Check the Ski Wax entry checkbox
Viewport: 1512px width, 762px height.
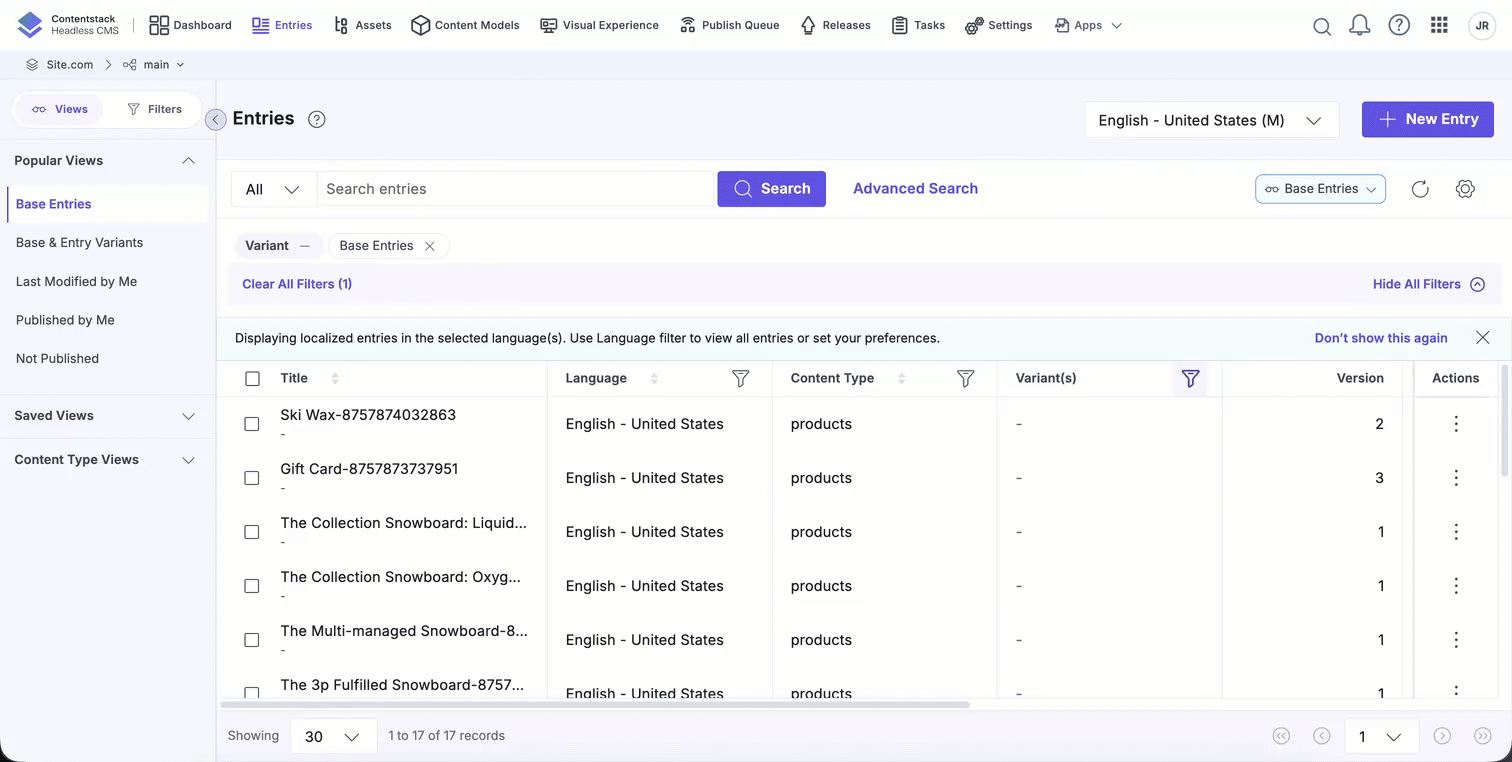click(x=252, y=424)
